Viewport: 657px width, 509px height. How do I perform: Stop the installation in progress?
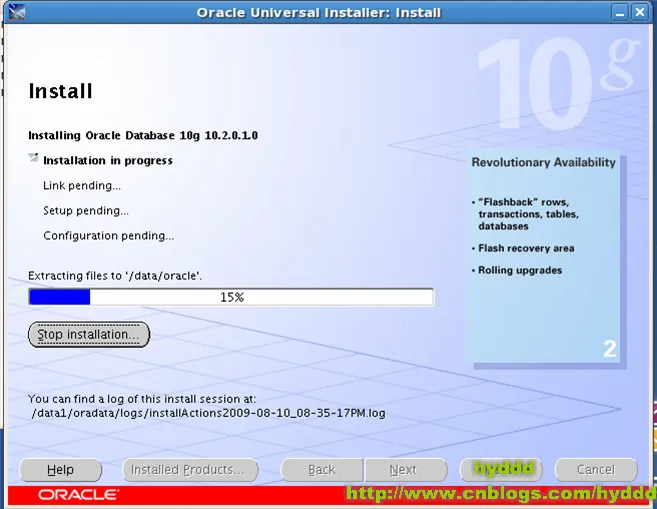click(89, 334)
